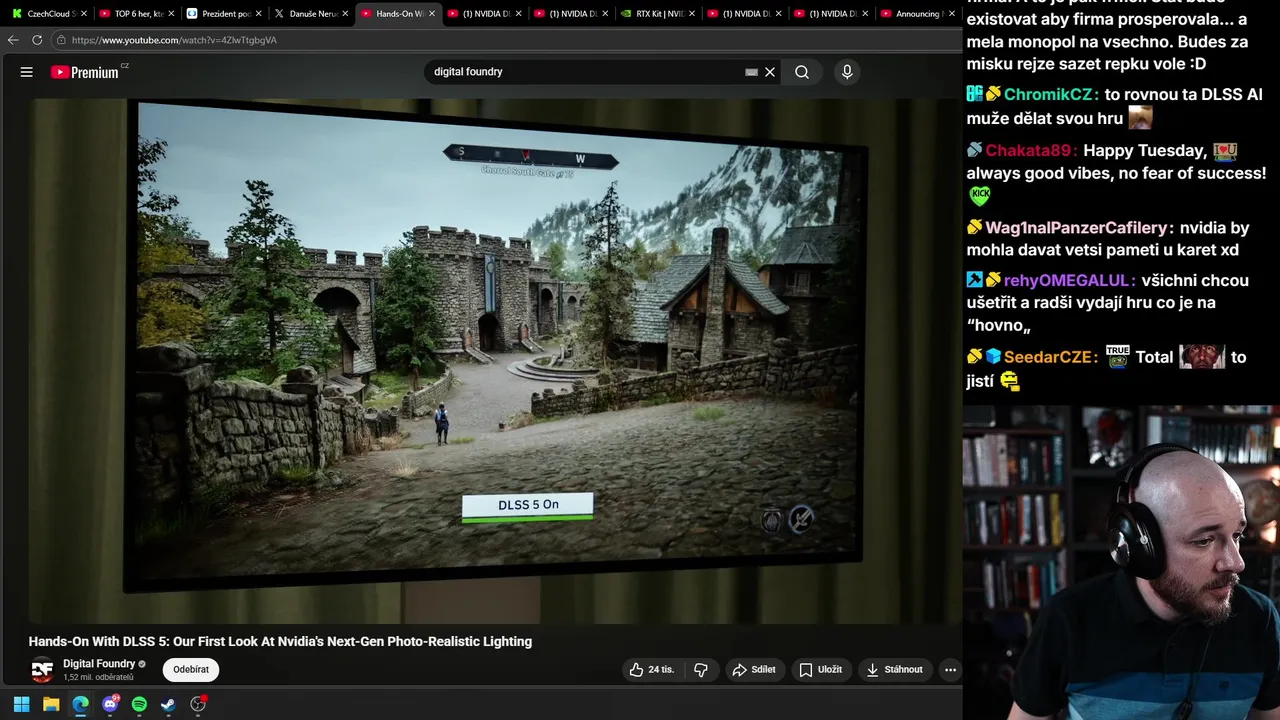Viewport: 1280px width, 720px height.
Task: Open Discord from the taskbar
Action: [x=110, y=704]
